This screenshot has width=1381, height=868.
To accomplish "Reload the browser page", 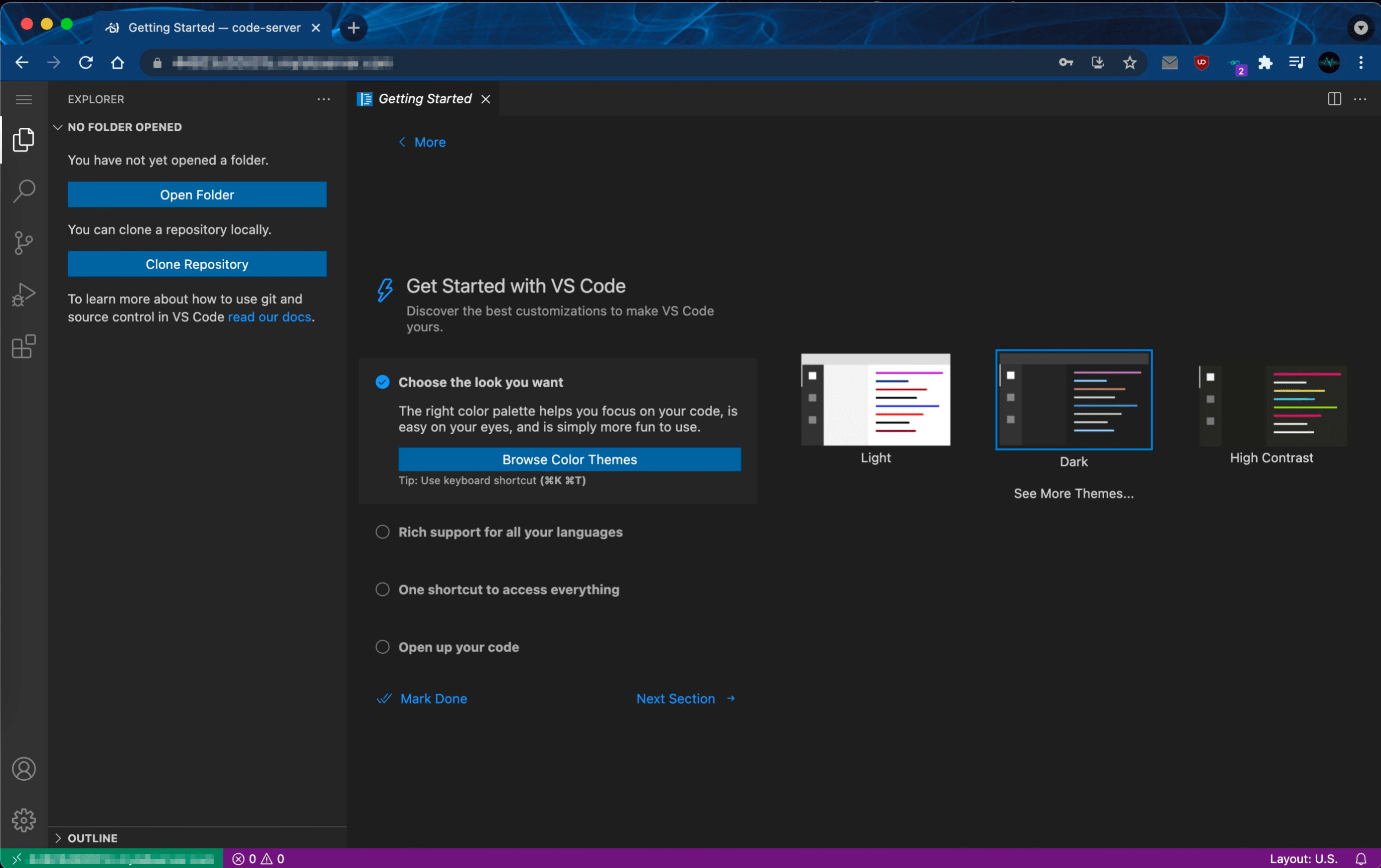I will click(85, 63).
